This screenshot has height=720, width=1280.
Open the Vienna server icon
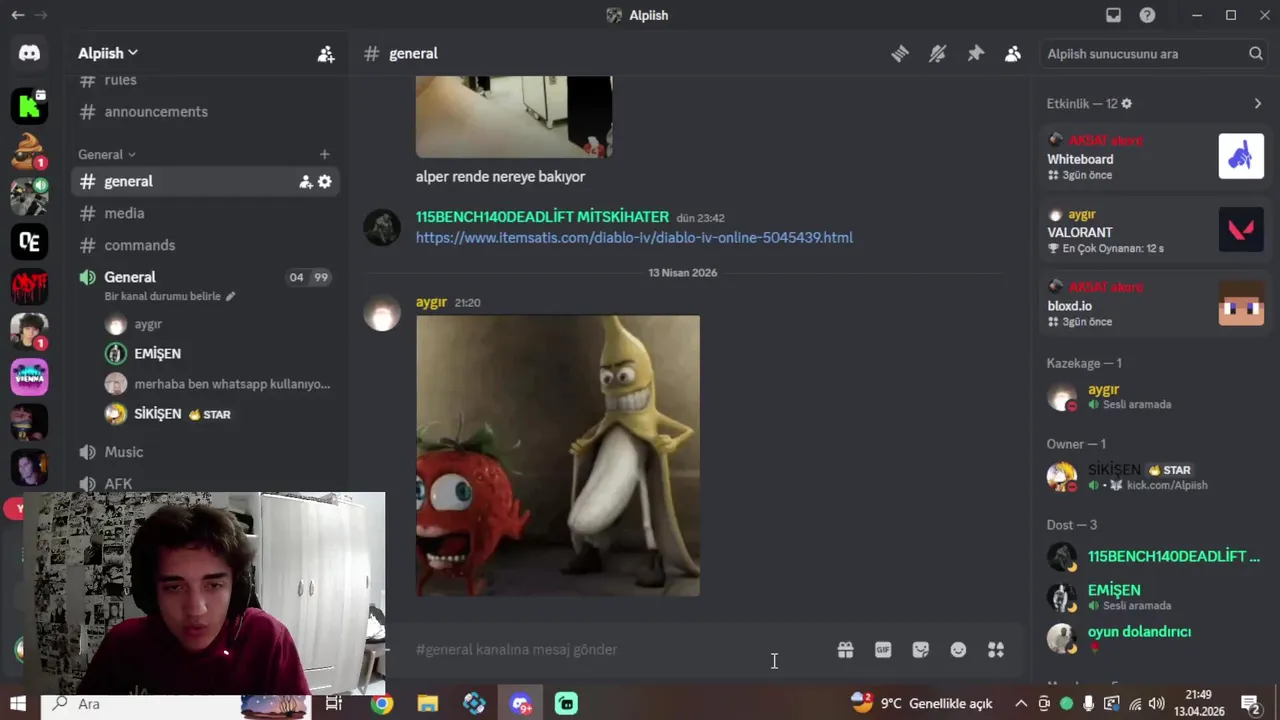coord(29,377)
